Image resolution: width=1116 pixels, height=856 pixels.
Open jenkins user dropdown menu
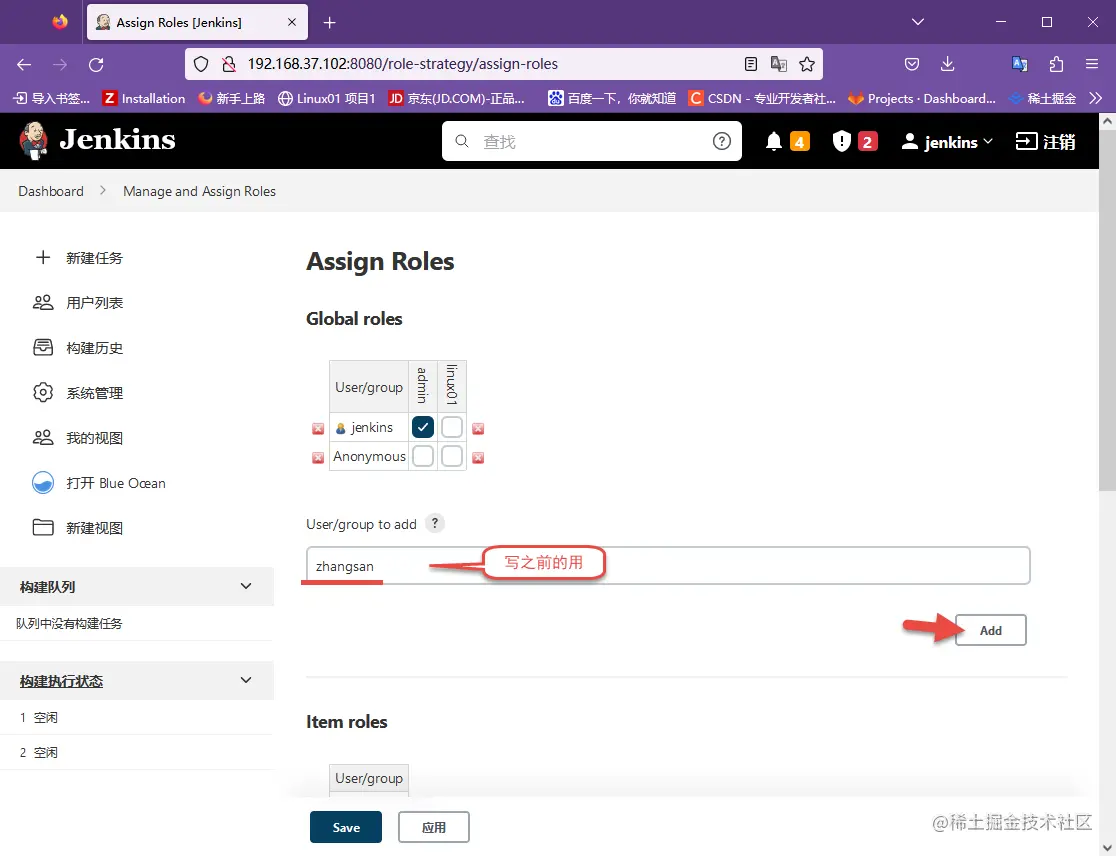point(947,142)
